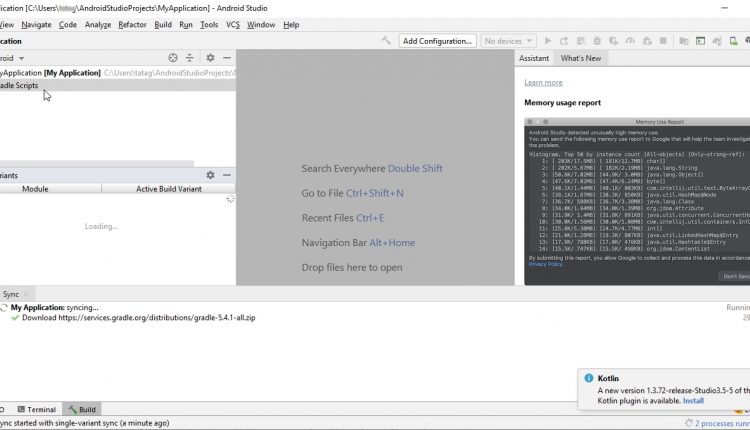Viewport: 750px width, 430px height.
Task: Close the Sync tab
Action: pos(26,294)
